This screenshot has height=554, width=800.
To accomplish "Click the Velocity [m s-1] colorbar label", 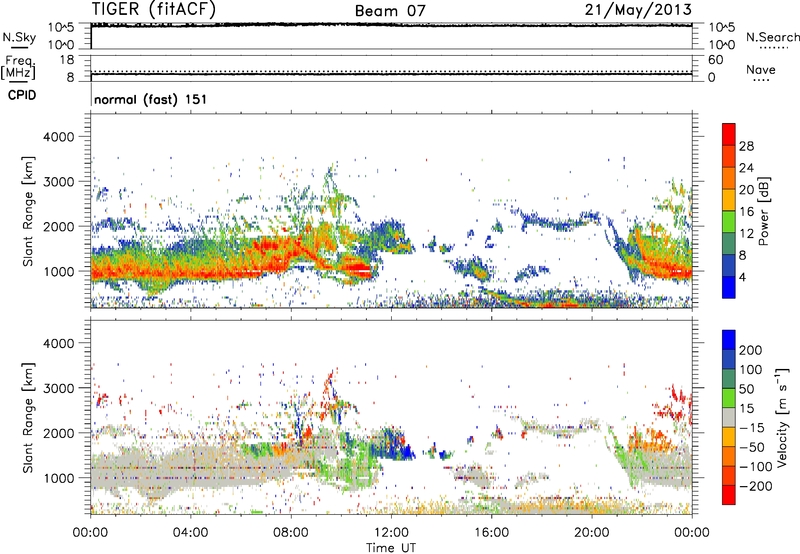I will (x=782, y=417).
